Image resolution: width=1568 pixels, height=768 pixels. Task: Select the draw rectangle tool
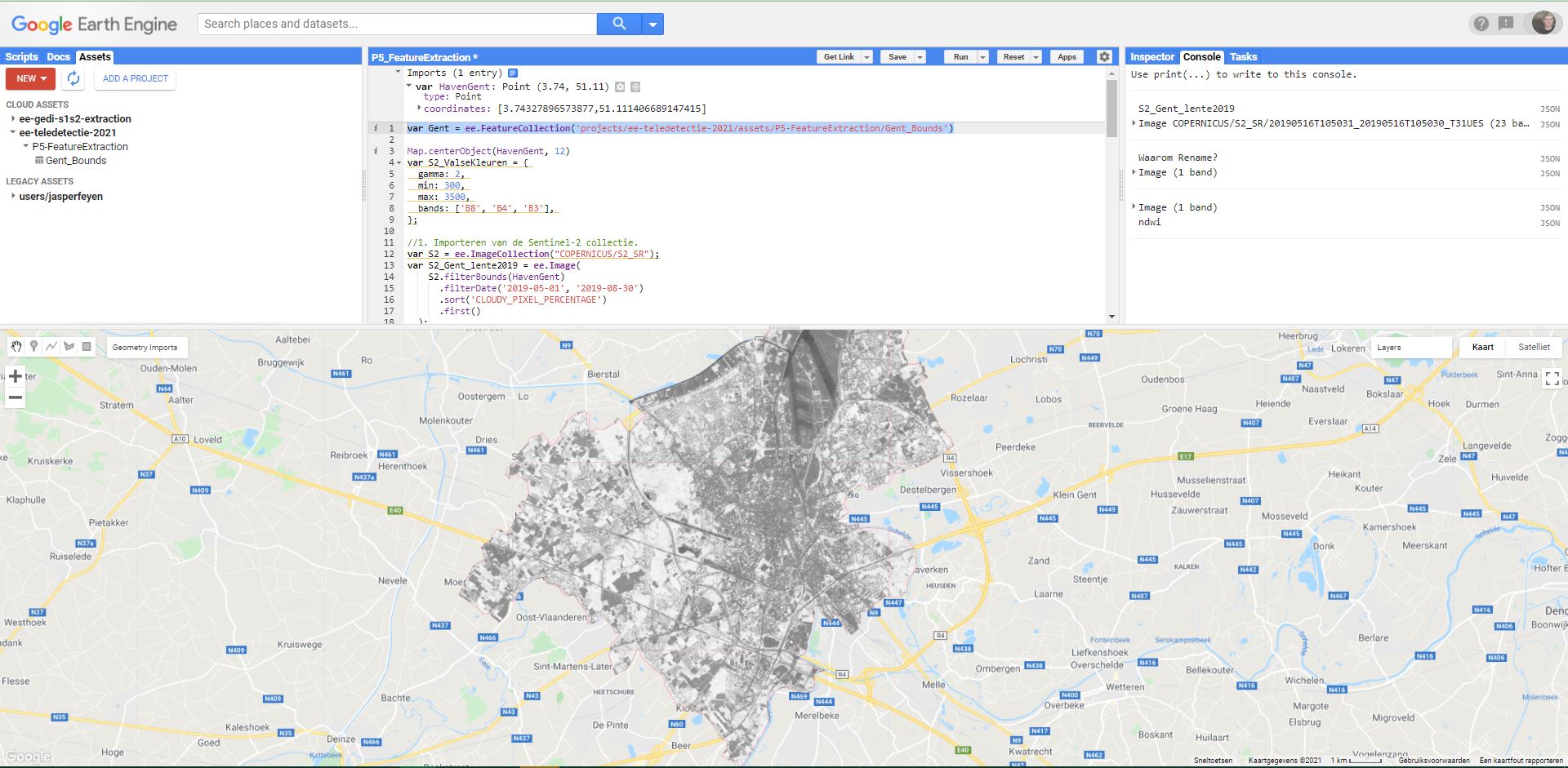coord(87,347)
